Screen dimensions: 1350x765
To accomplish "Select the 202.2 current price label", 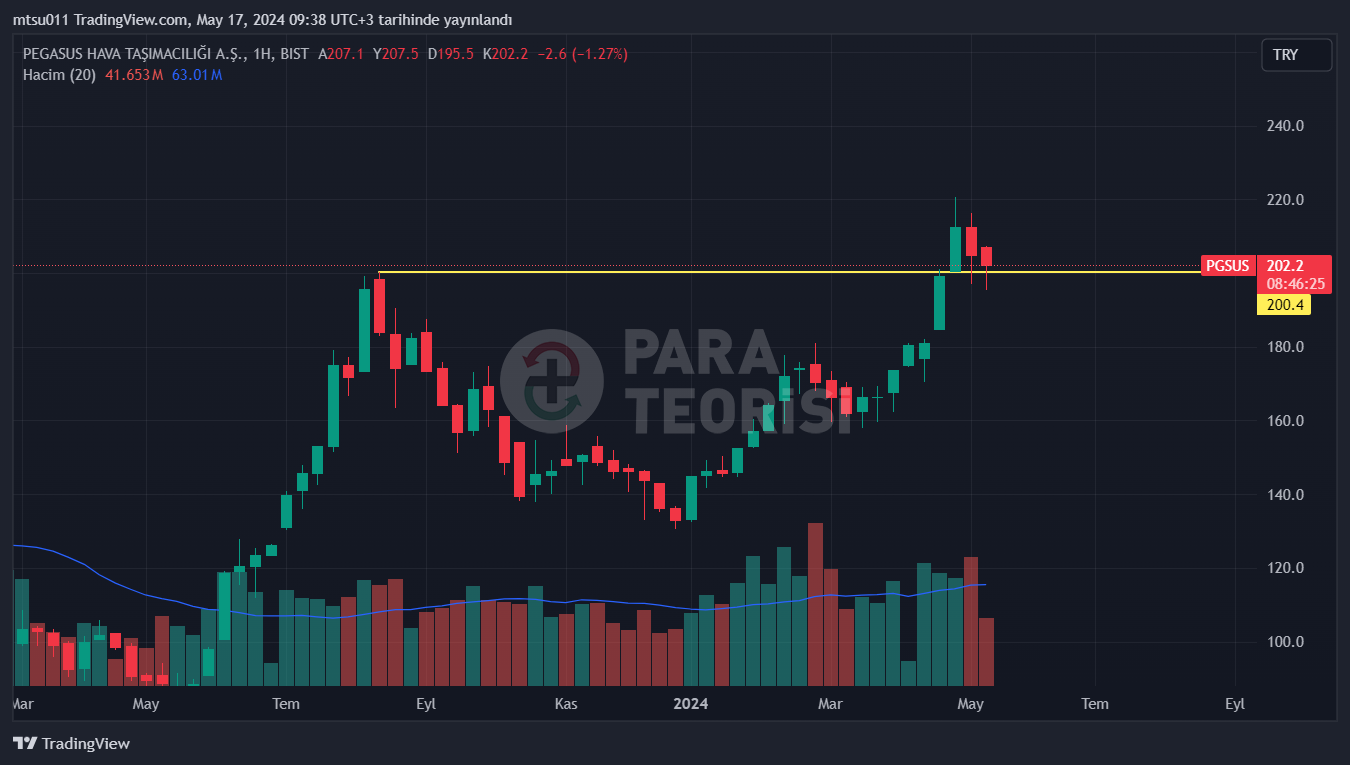I will (1285, 266).
